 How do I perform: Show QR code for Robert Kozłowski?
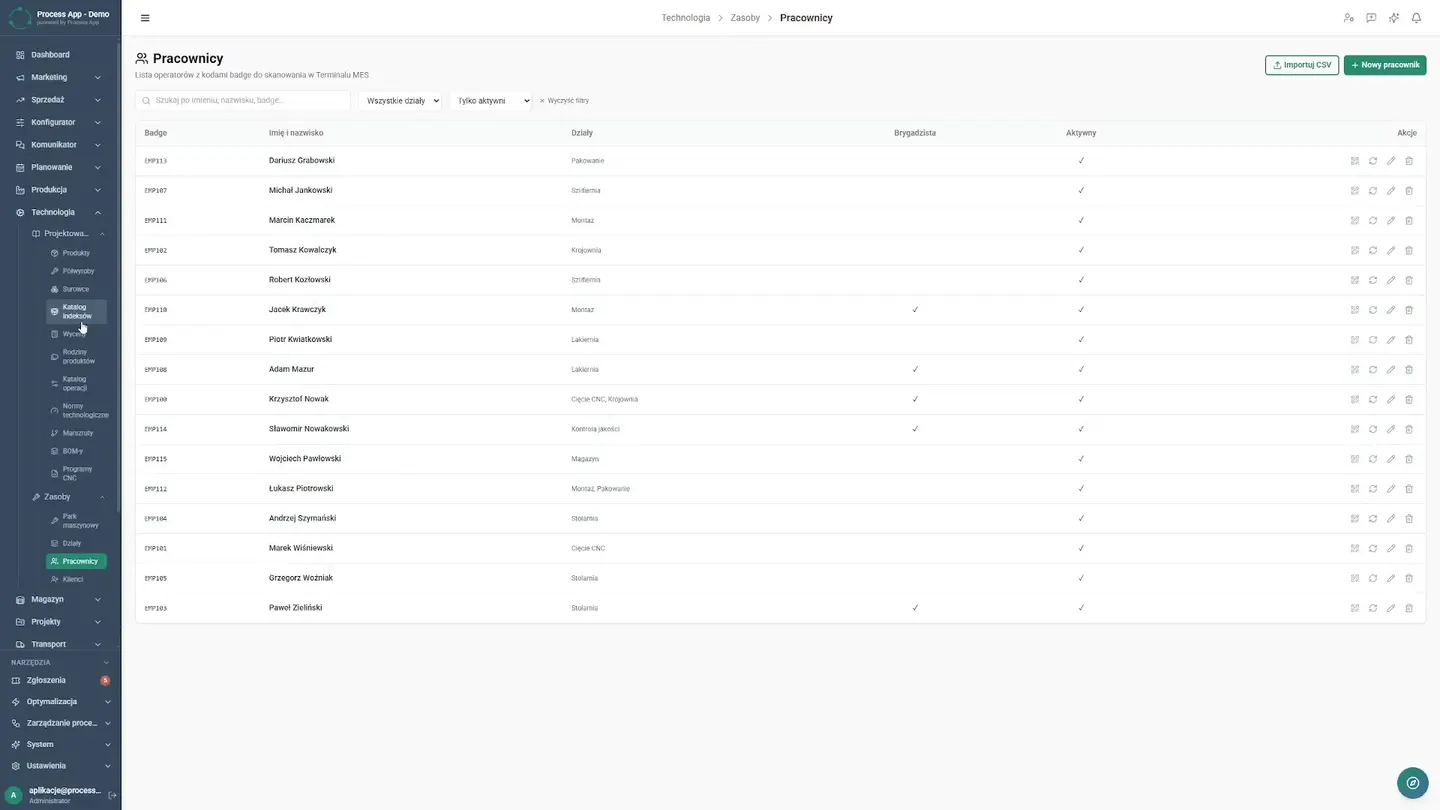point(1355,280)
